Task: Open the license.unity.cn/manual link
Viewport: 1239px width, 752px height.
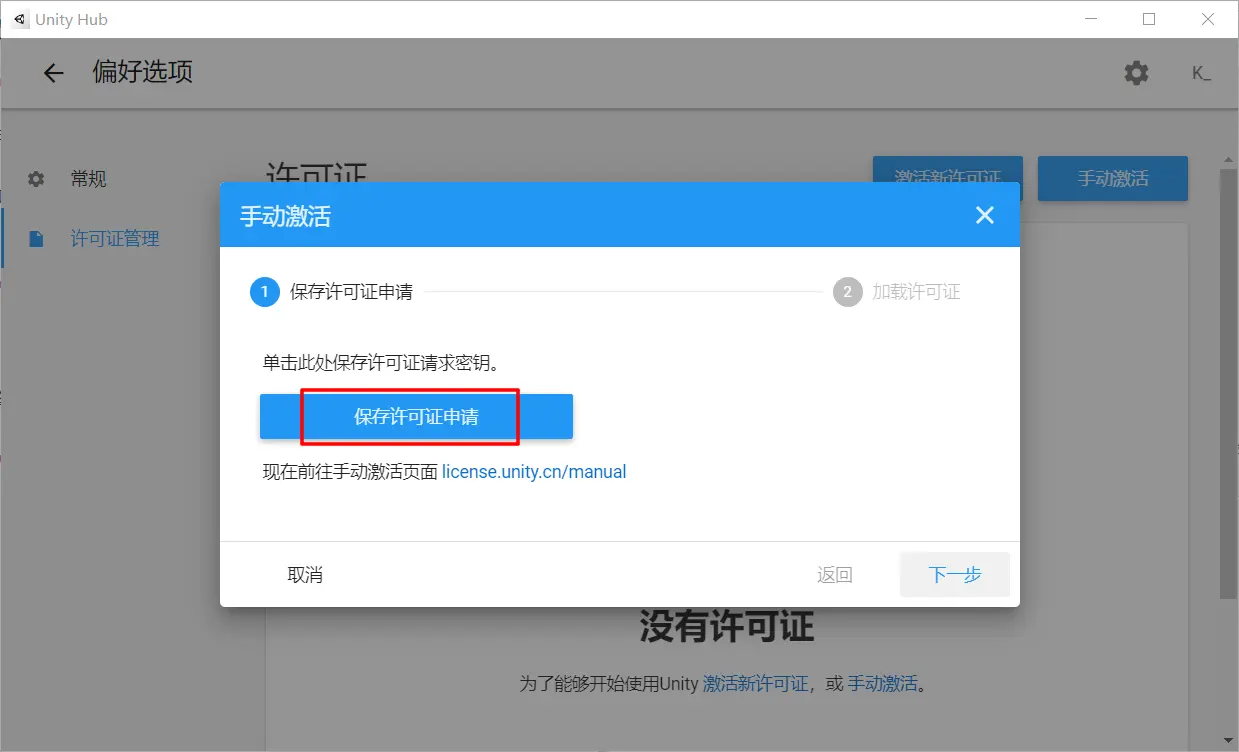Action: point(534,472)
